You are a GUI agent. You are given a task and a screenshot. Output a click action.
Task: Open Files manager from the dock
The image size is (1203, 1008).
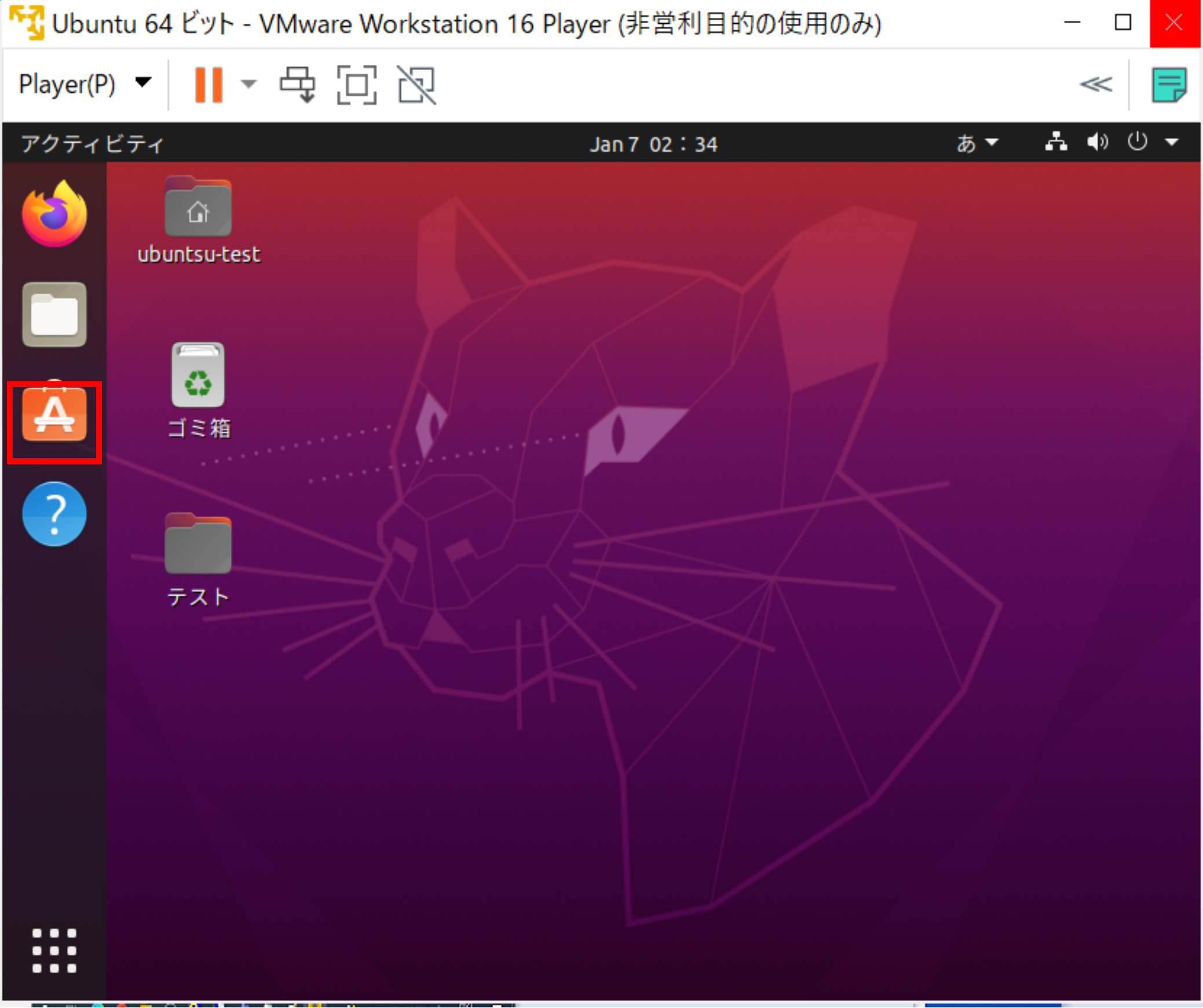pos(54,315)
